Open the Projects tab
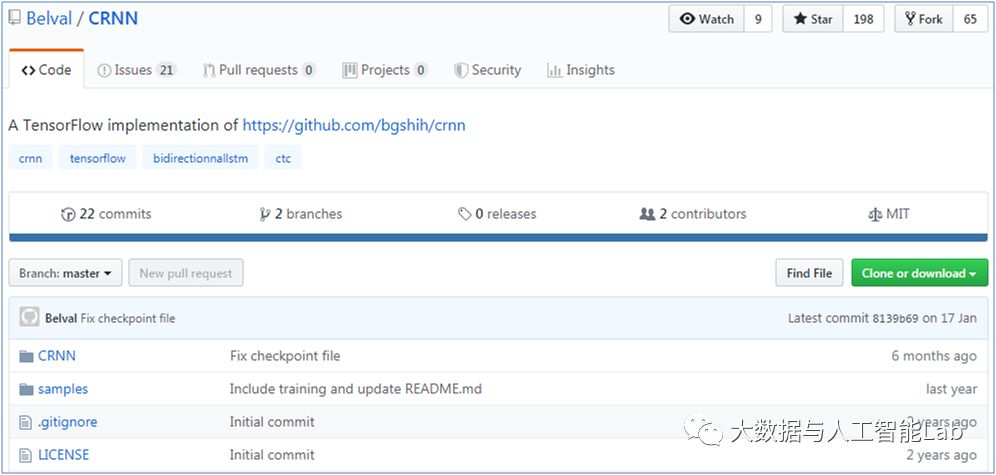The height and width of the screenshot is (475, 996). coord(385,70)
